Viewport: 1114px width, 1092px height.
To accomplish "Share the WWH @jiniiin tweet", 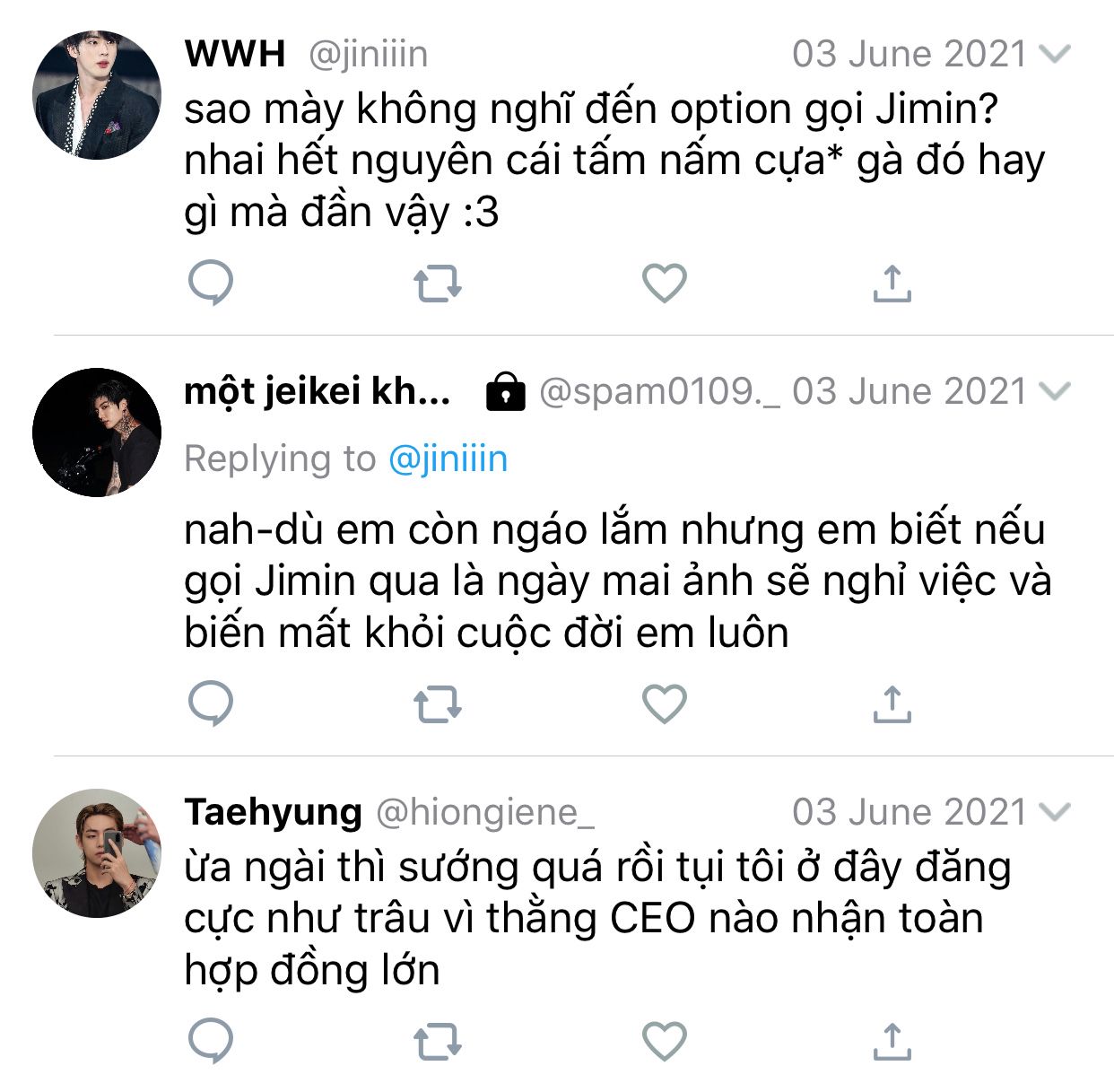I will tap(892, 284).
